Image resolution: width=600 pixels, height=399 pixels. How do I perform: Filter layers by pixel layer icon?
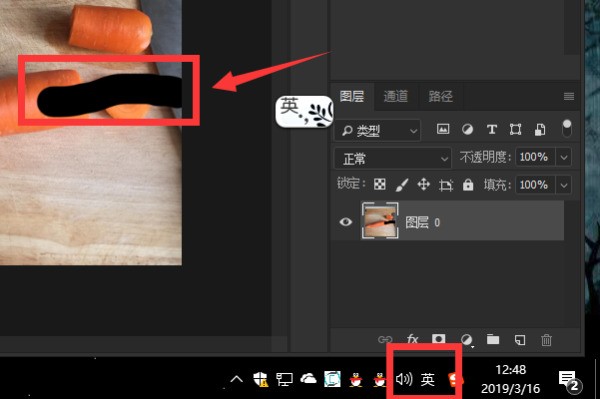click(443, 129)
